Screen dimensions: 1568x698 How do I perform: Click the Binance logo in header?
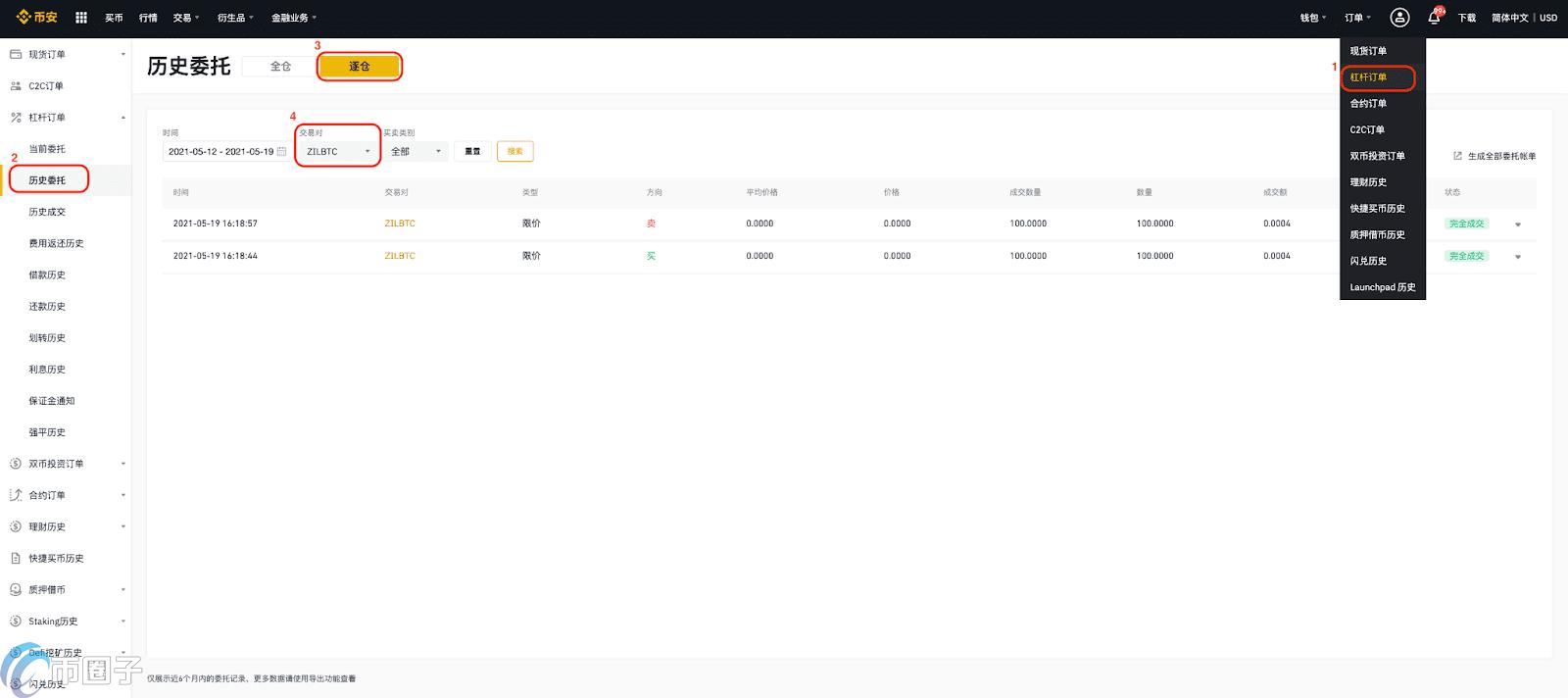click(37, 18)
